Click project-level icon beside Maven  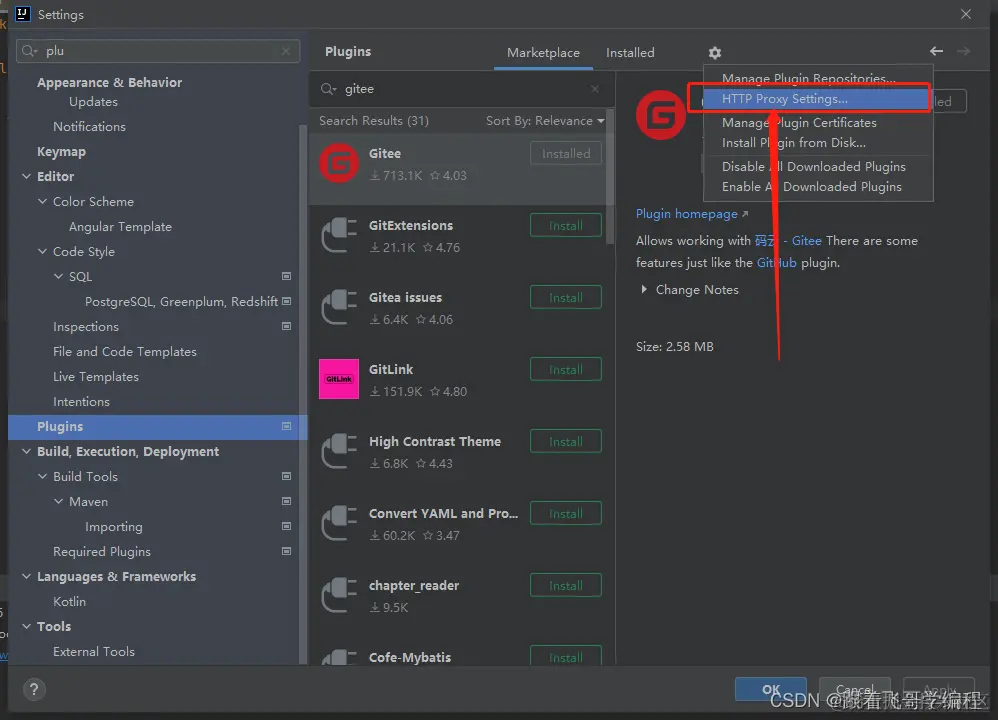[x=286, y=501]
